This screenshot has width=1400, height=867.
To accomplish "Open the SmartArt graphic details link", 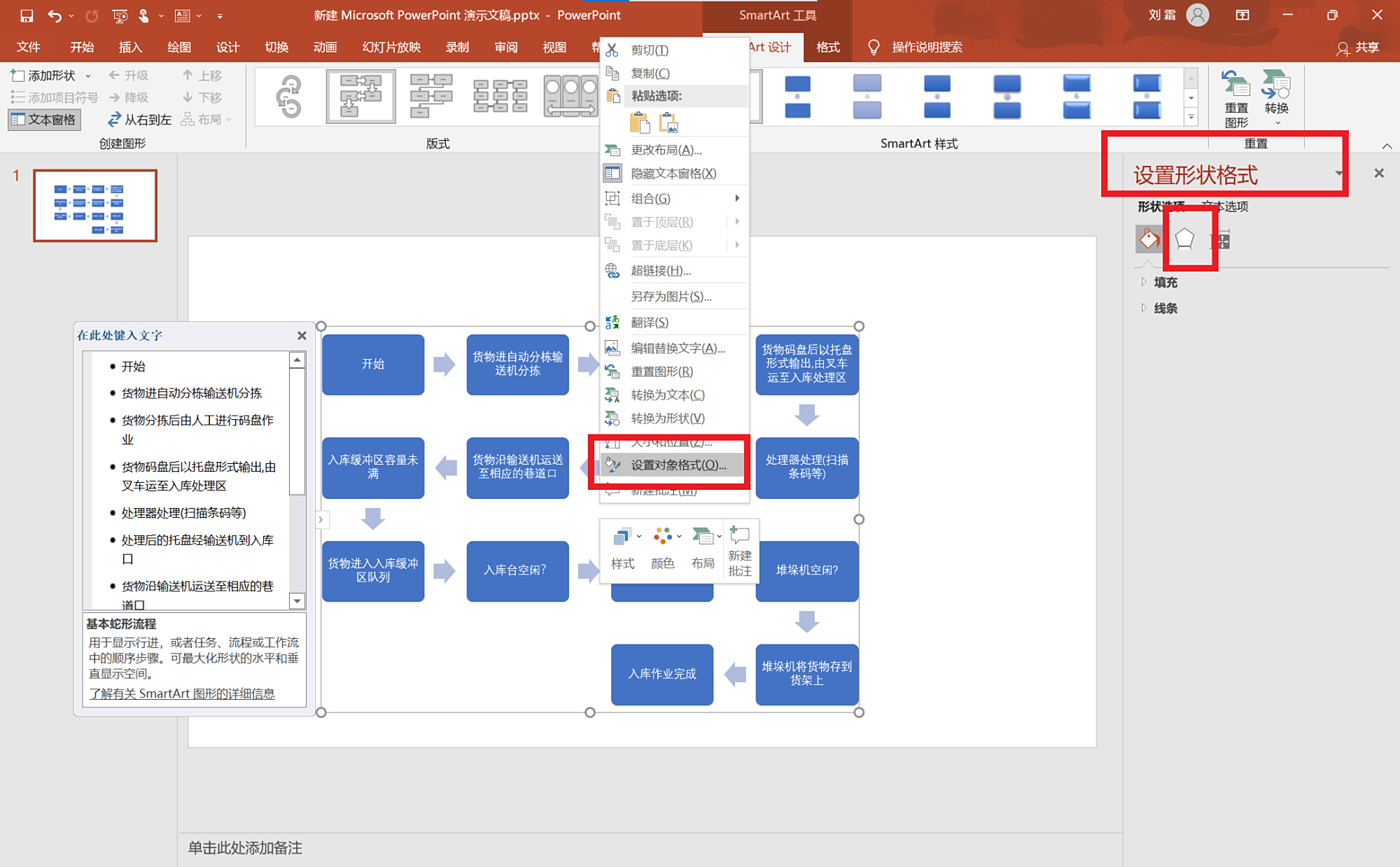I will tap(182, 693).
